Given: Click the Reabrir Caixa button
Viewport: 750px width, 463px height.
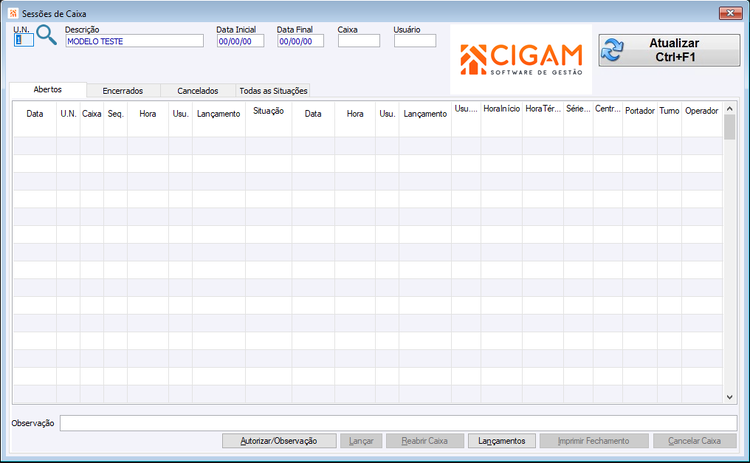Looking at the screenshot, I should point(425,441).
